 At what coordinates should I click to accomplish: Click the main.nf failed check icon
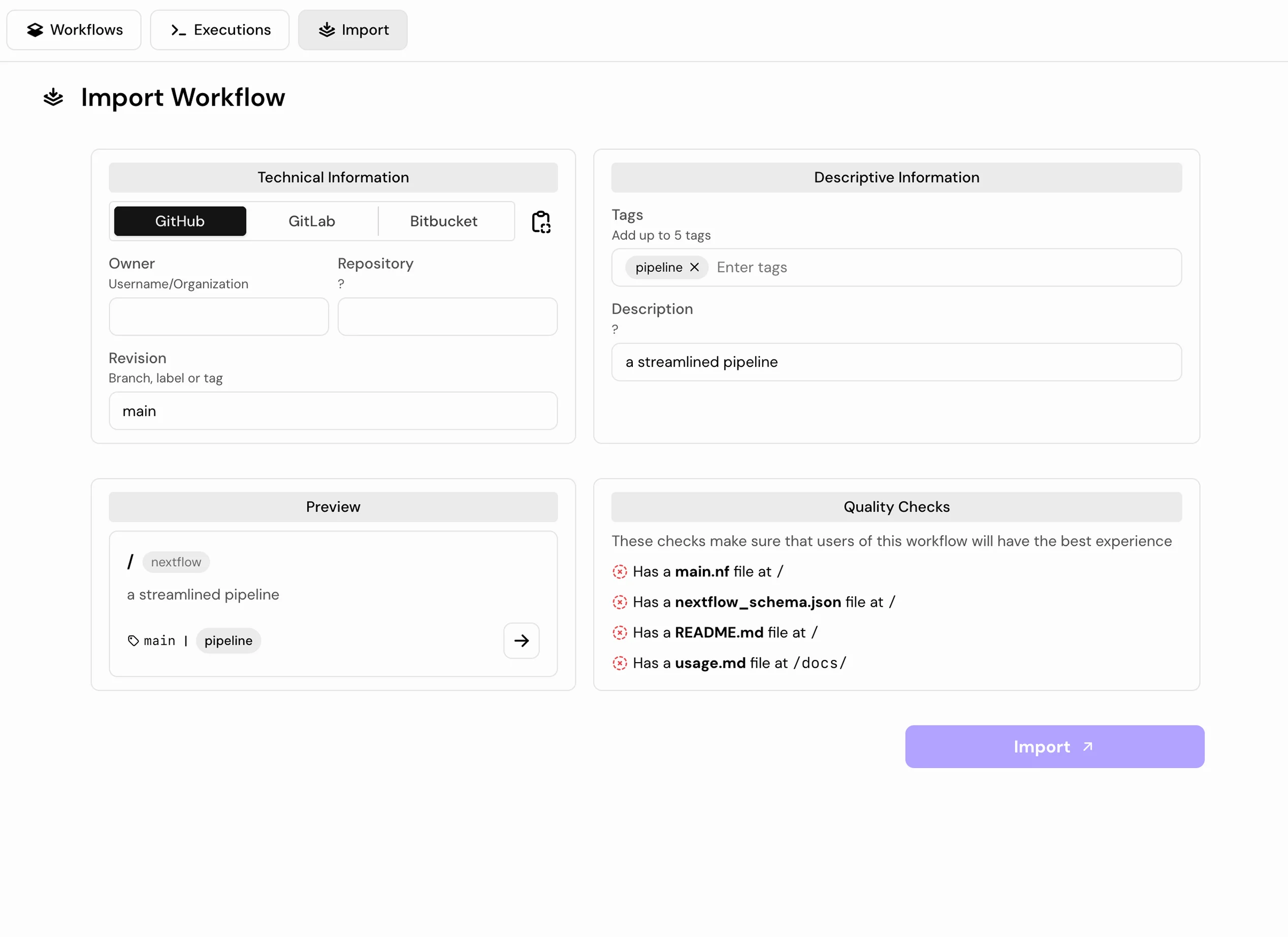click(620, 572)
